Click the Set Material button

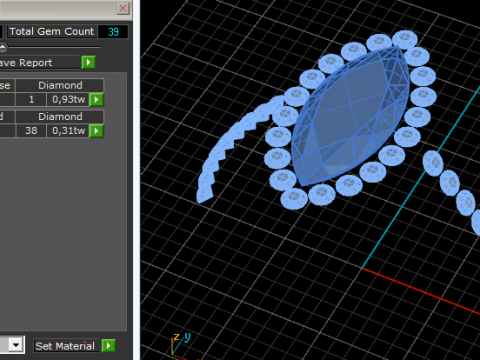(65, 346)
